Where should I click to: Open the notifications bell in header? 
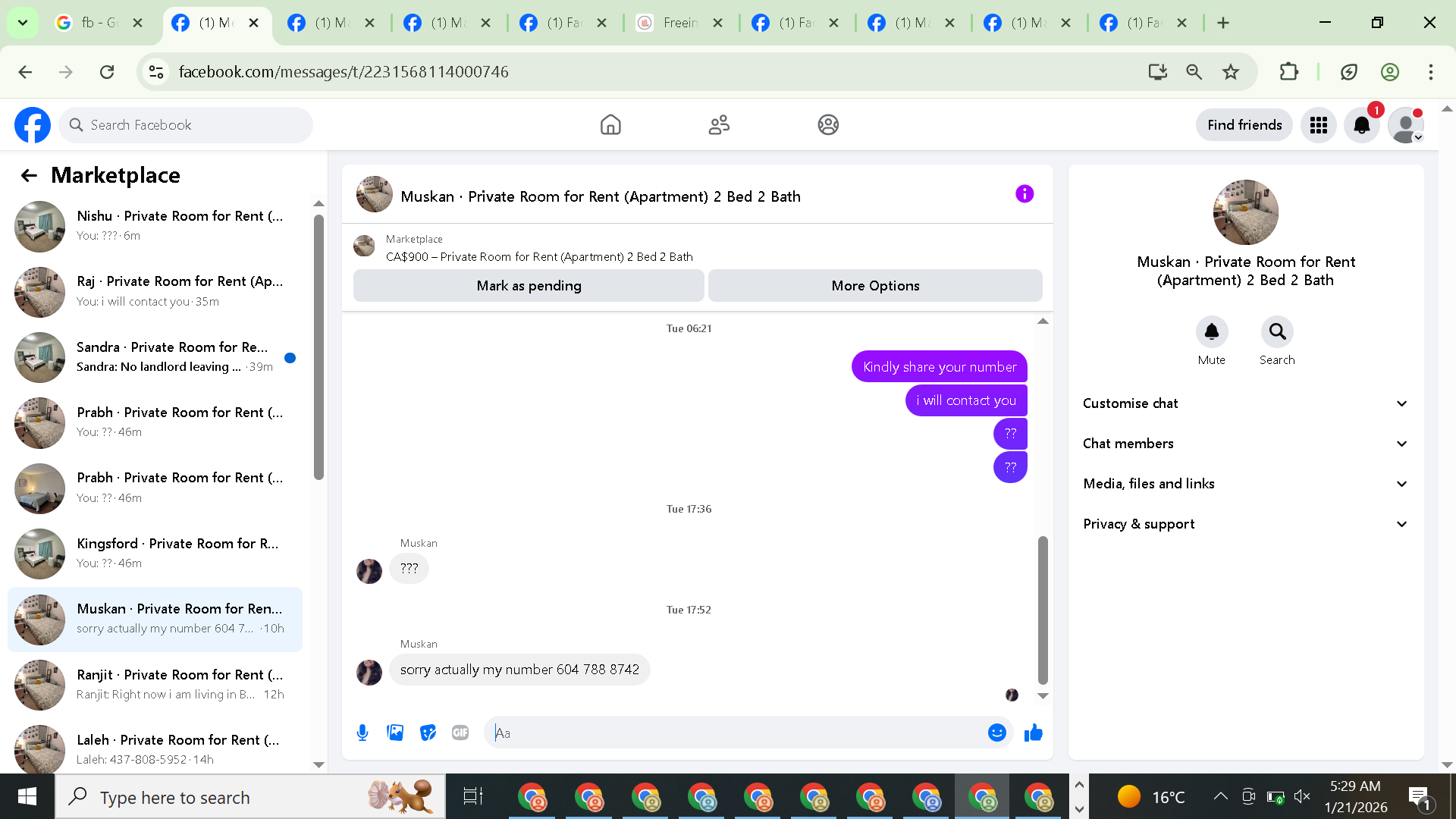tap(1362, 125)
